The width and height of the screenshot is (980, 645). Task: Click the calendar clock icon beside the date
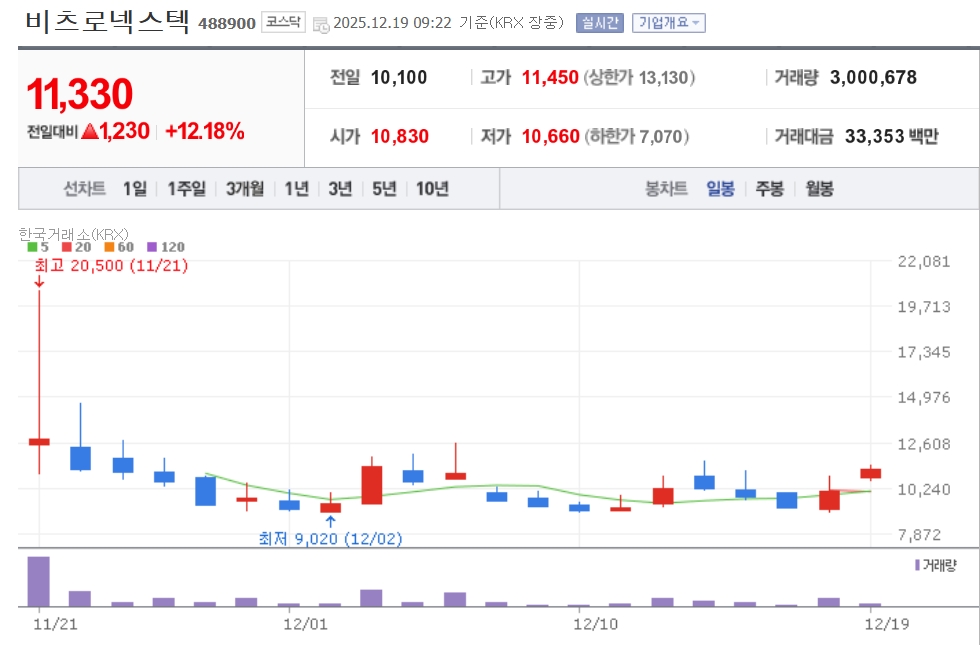(321, 25)
